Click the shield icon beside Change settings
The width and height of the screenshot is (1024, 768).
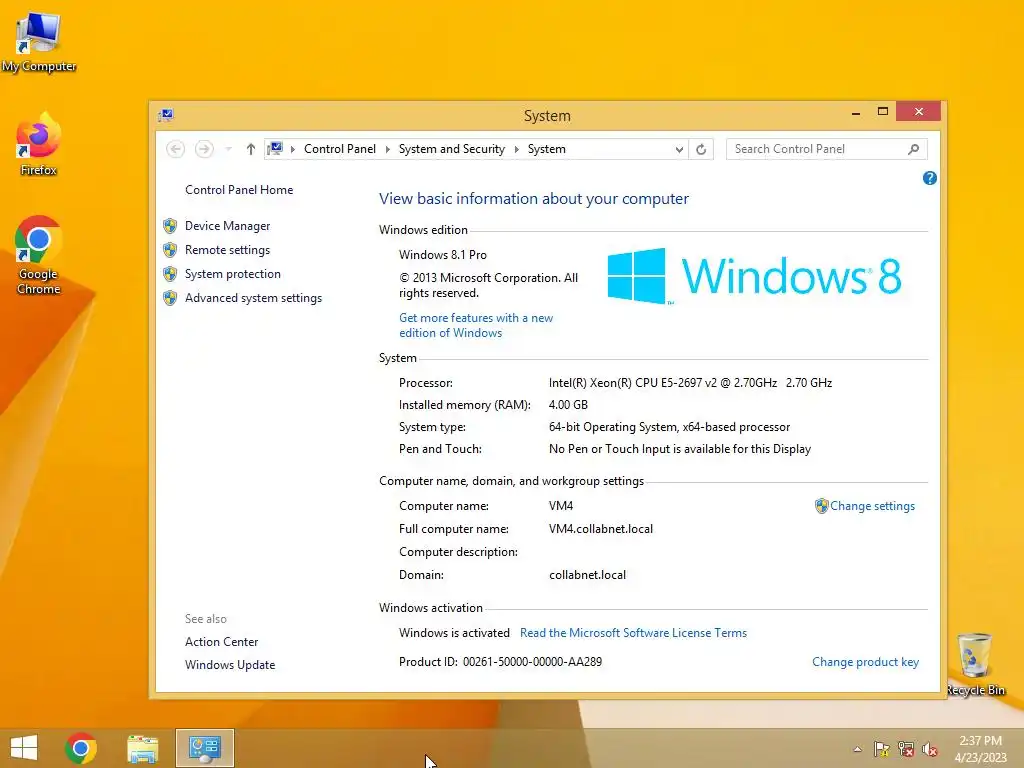tap(822, 506)
